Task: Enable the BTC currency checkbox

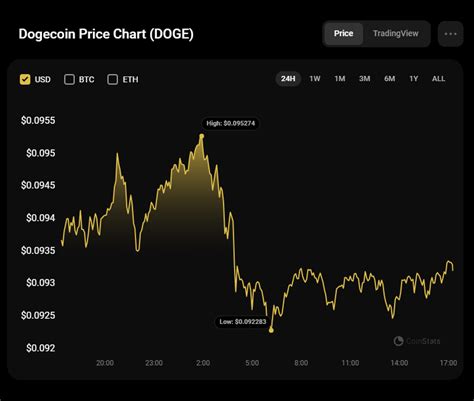Action: tap(69, 79)
